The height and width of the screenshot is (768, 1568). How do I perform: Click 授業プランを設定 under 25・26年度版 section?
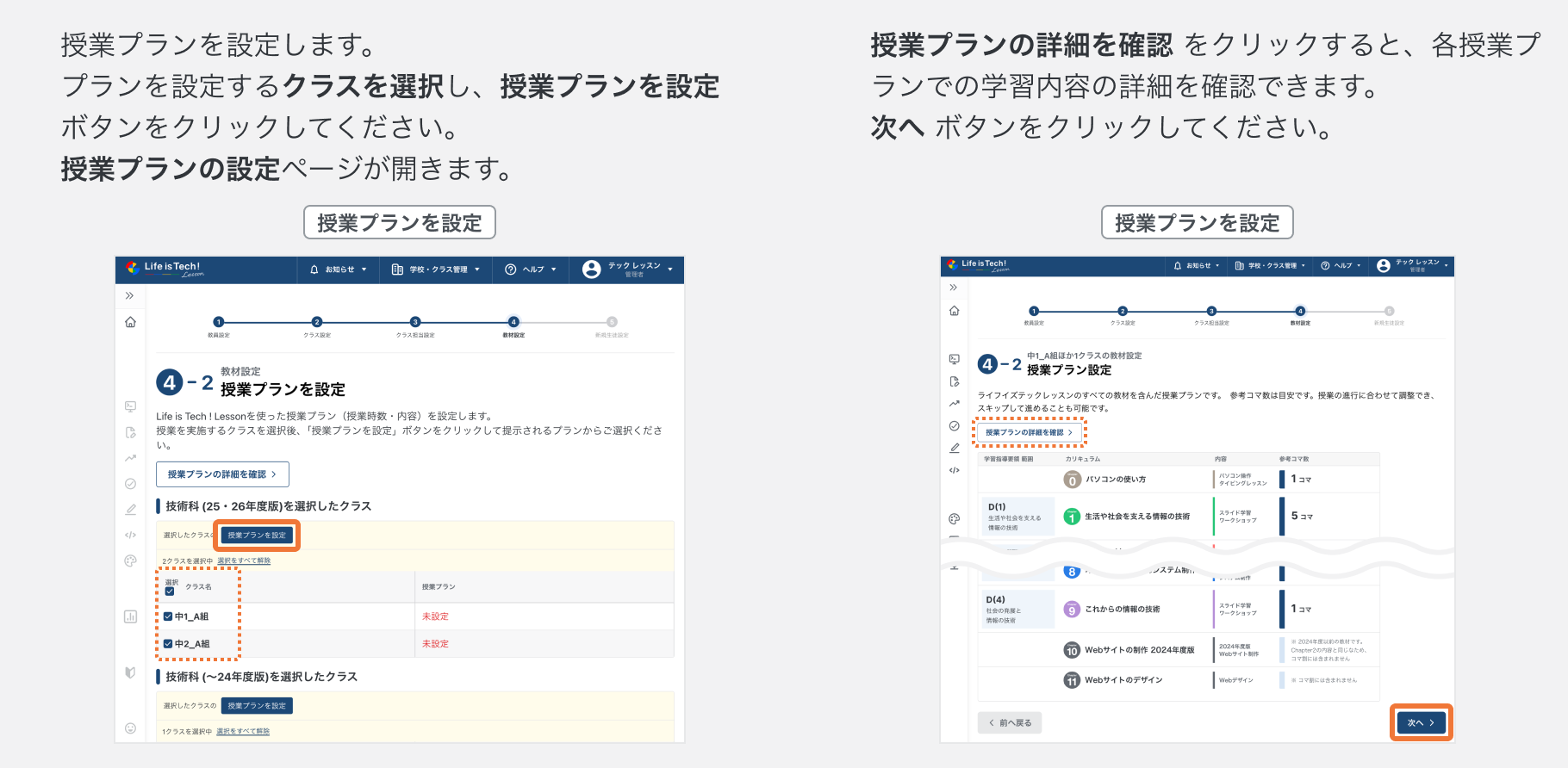(x=257, y=536)
